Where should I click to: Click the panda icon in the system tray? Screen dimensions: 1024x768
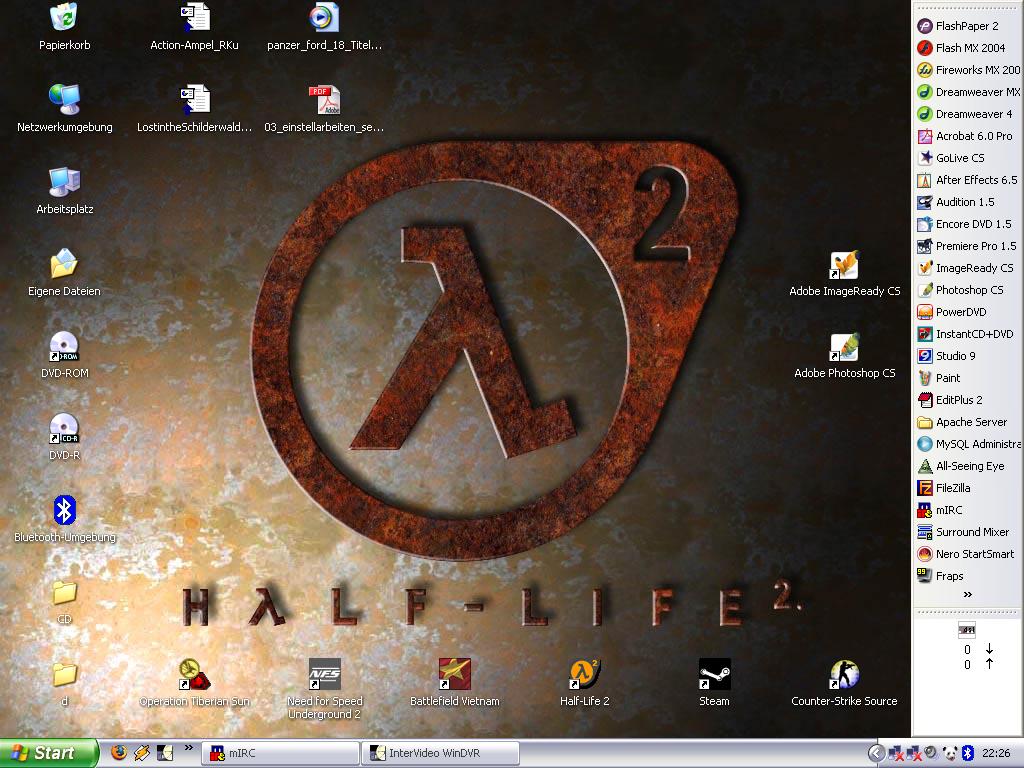(950, 753)
